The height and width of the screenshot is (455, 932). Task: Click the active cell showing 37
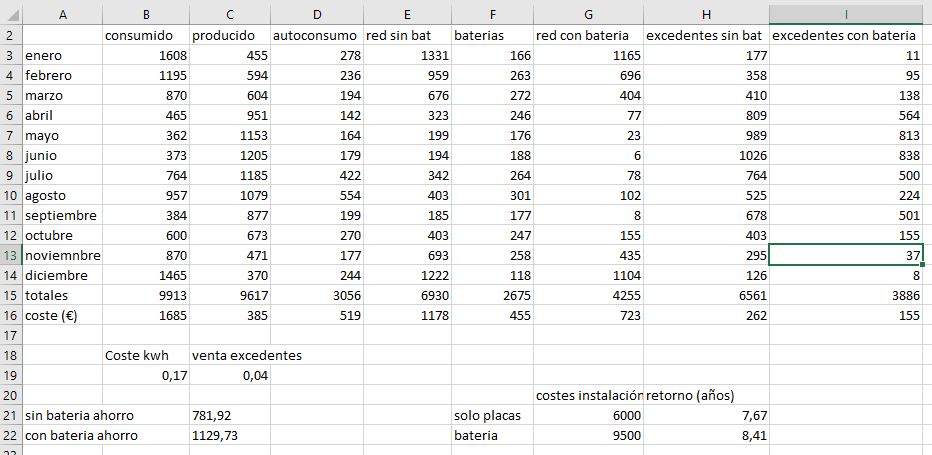[x=846, y=256]
